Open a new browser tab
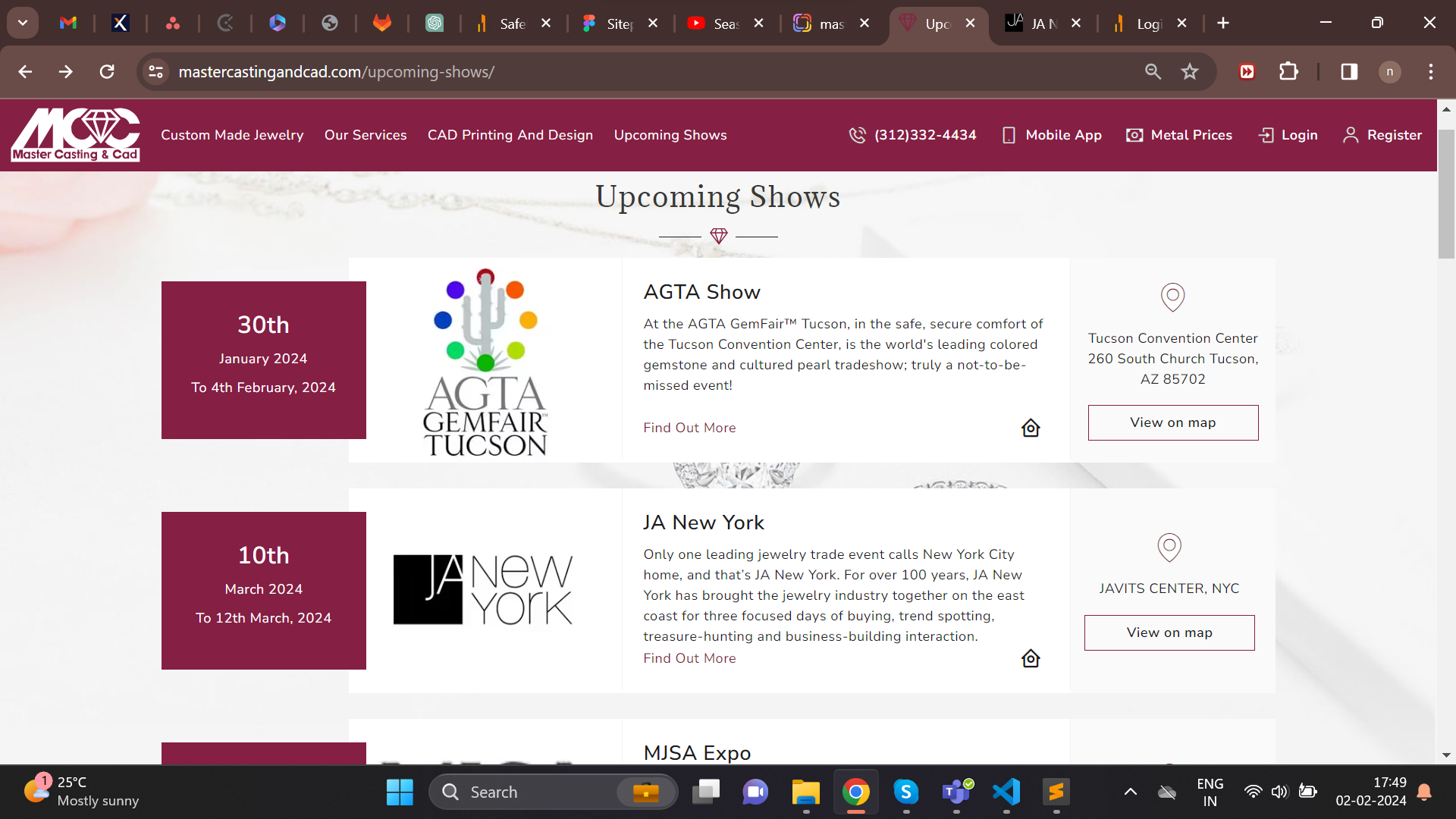1456x819 pixels. click(1223, 24)
